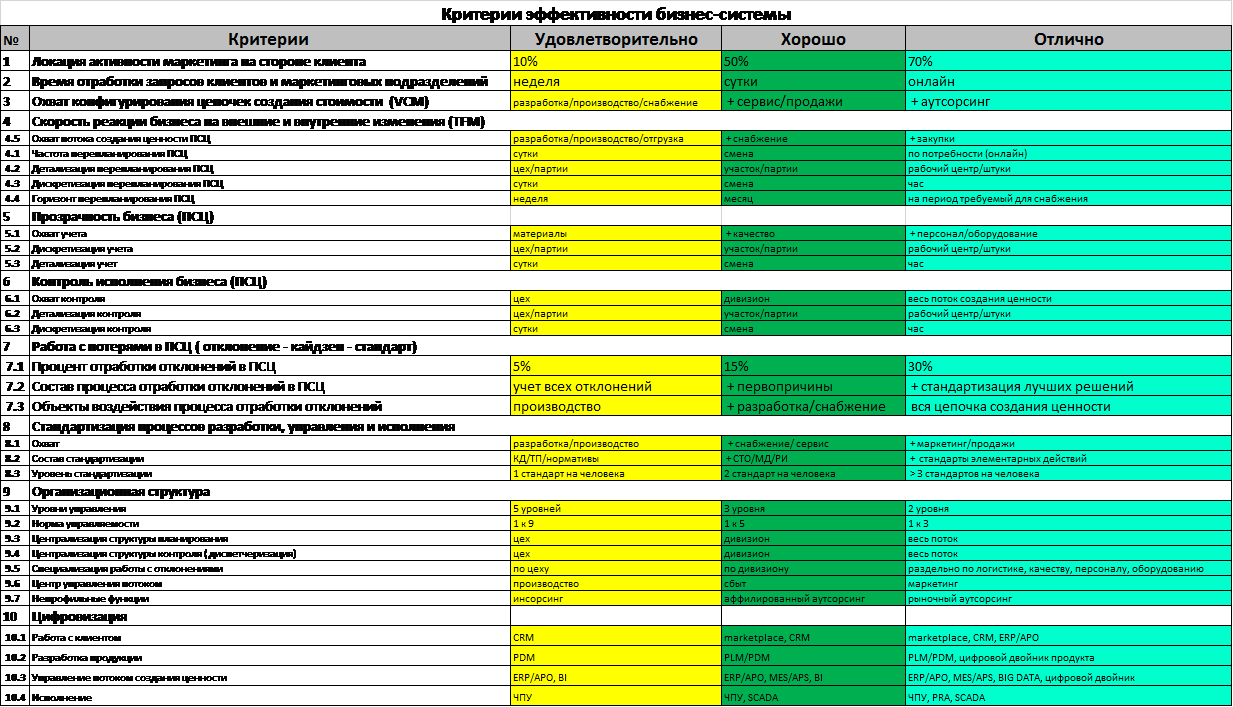The width and height of the screenshot is (1233, 707).
Task: Click the '+ аутсорсинг' cell
Action: tap(1068, 101)
